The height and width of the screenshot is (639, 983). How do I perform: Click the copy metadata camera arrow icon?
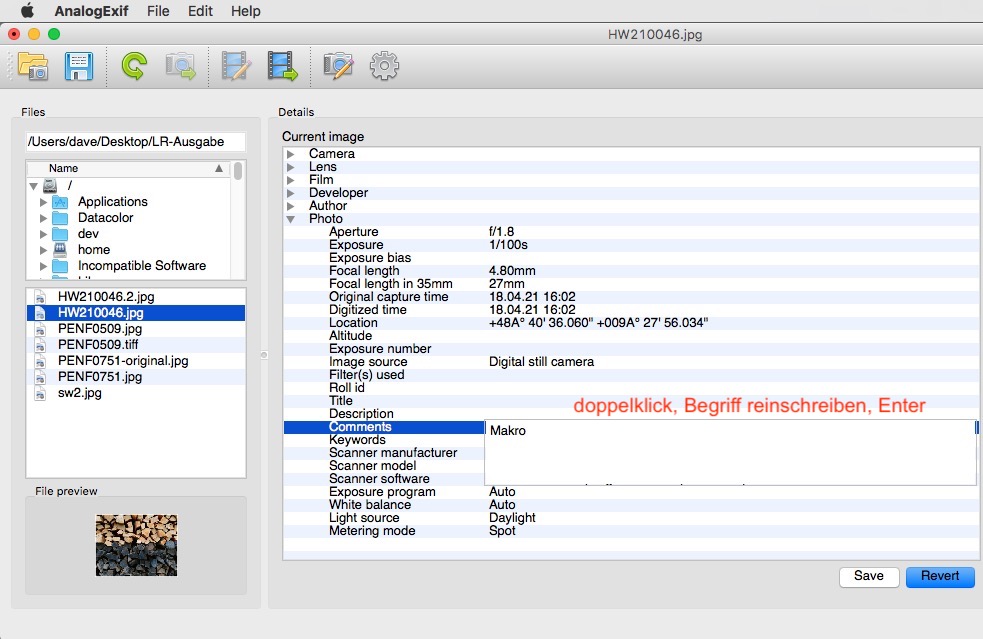[x=181, y=66]
